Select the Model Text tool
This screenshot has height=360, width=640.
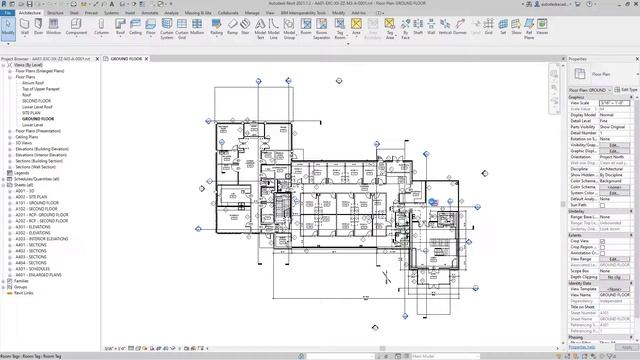260,29
